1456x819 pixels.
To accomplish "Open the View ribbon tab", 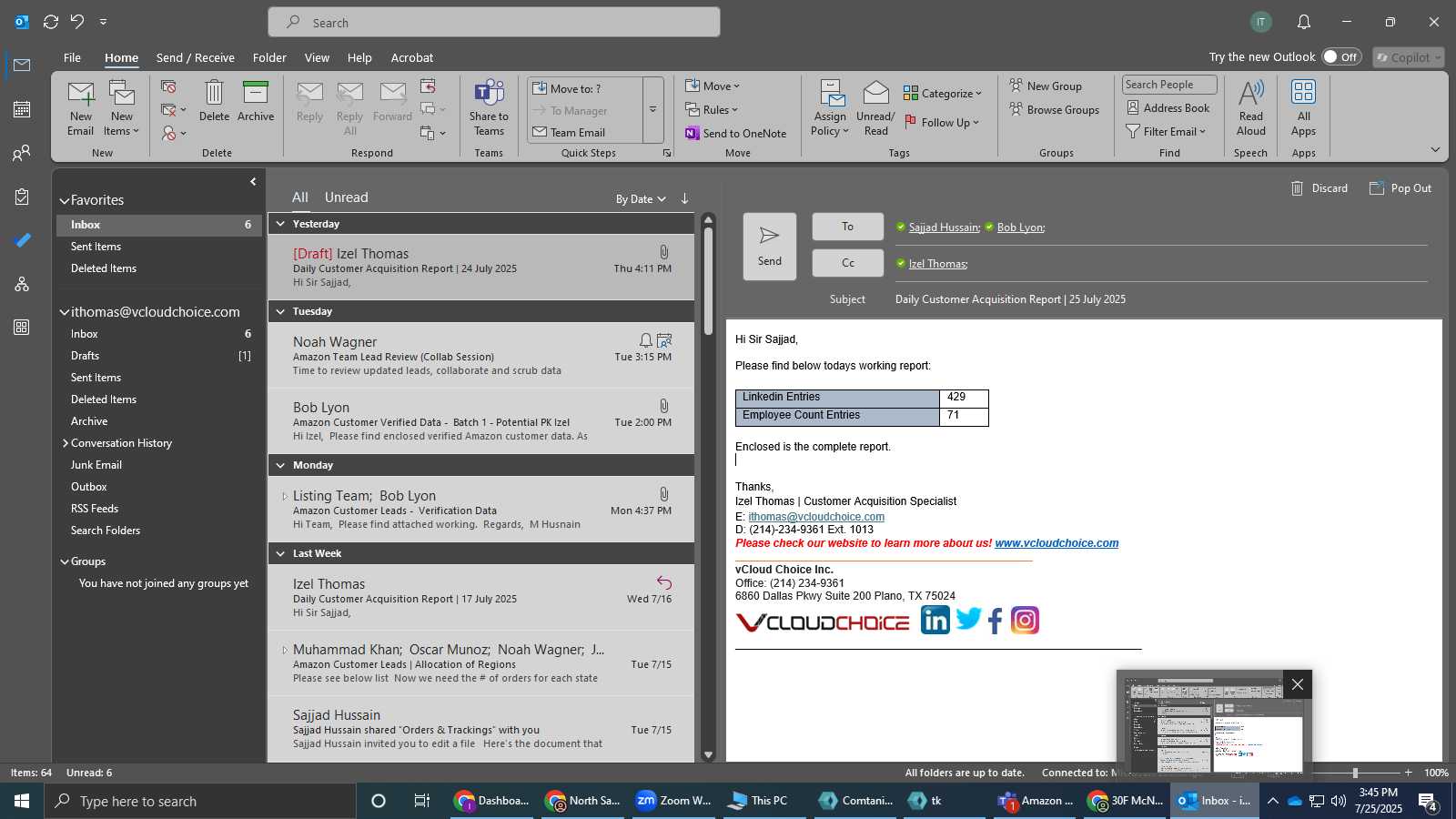I will pyautogui.click(x=317, y=57).
